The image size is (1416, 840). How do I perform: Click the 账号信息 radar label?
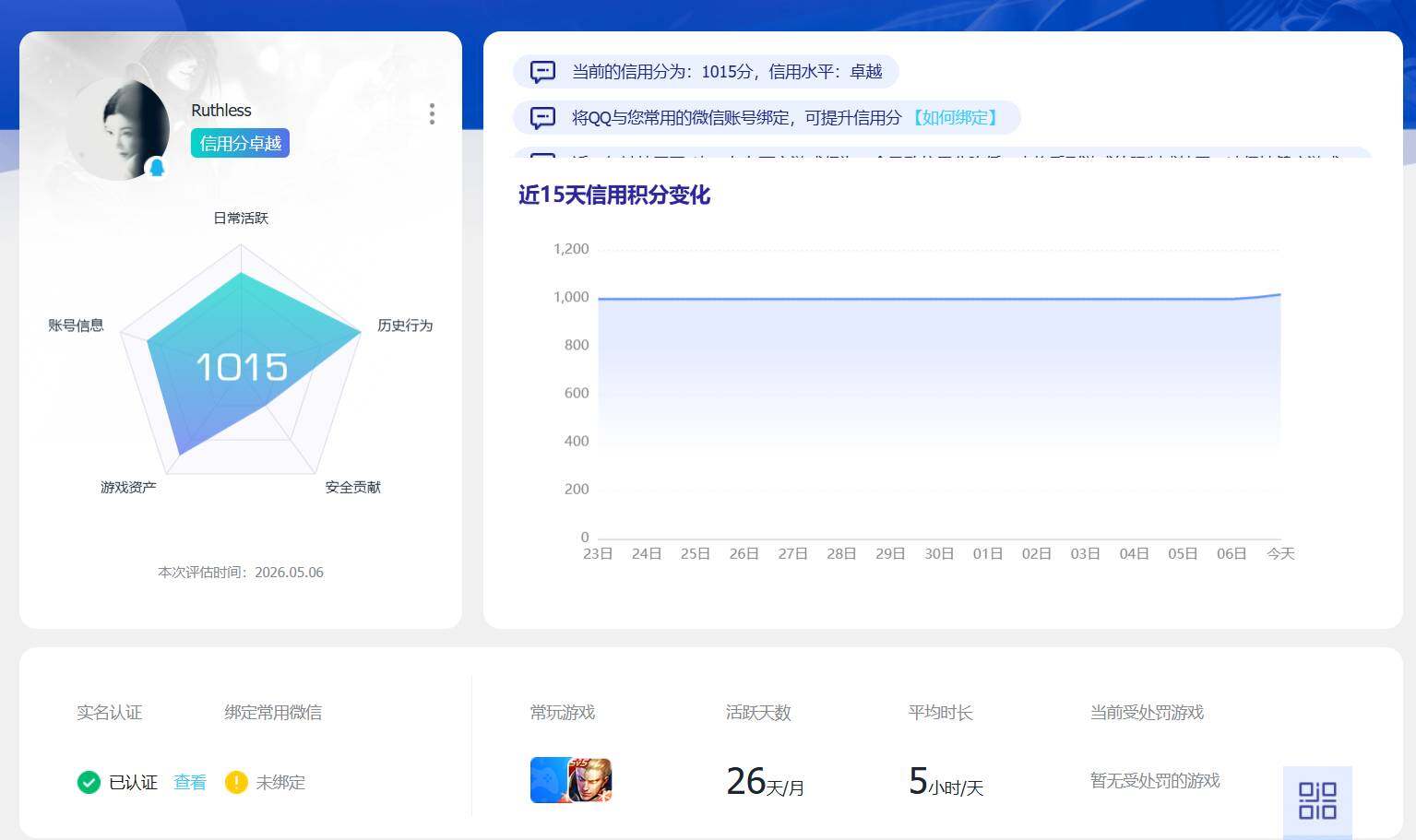pos(76,325)
